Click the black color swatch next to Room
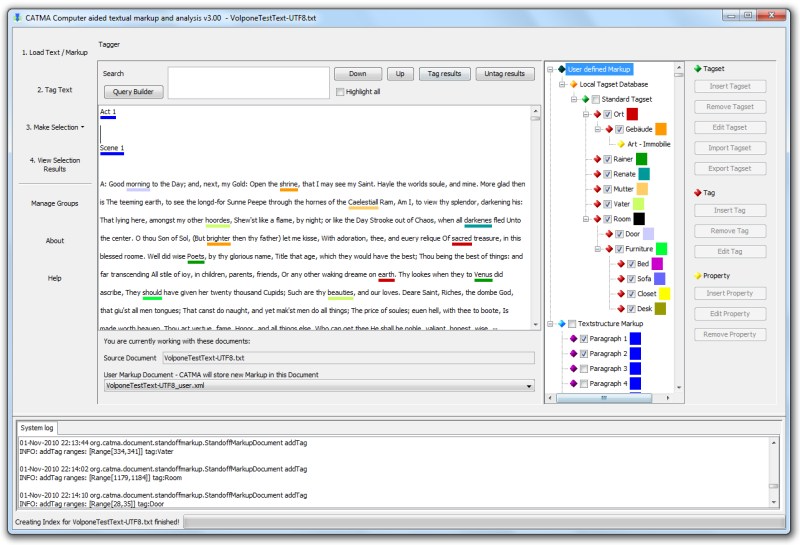Viewport: 800px width, 545px height. 639,219
